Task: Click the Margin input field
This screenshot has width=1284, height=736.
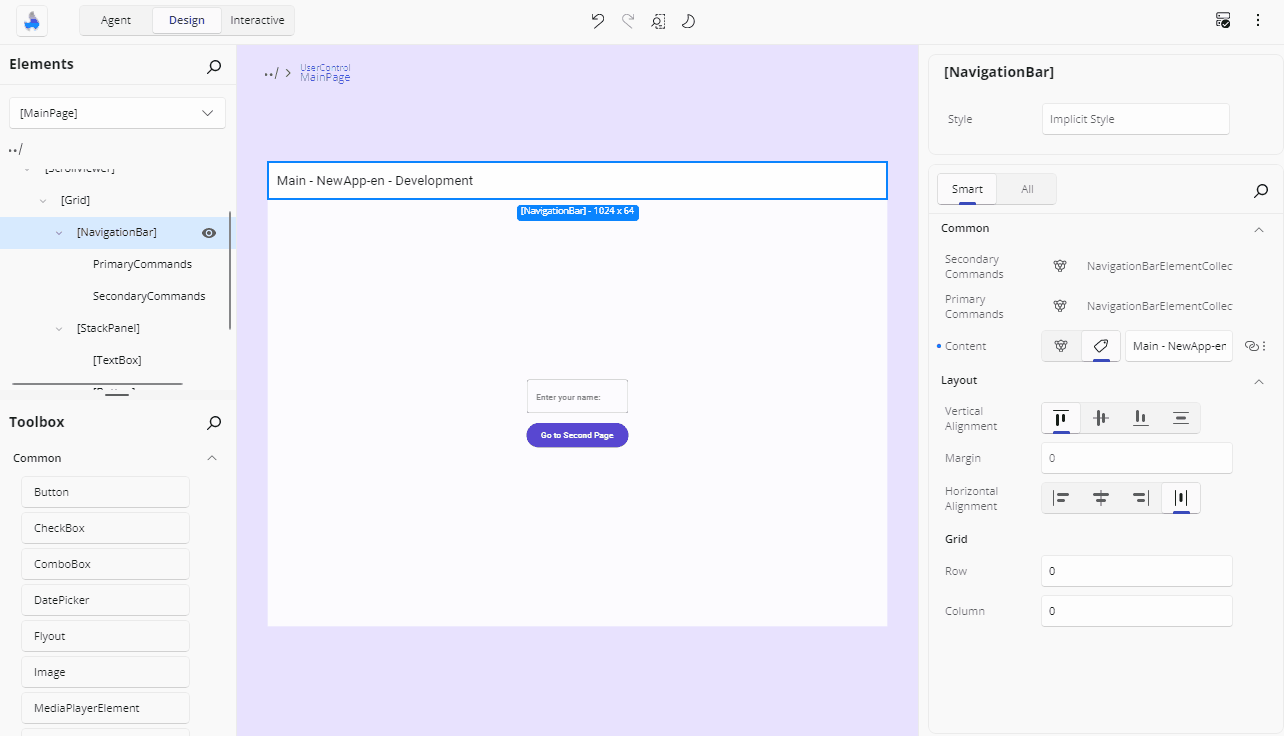Action: 1136,457
